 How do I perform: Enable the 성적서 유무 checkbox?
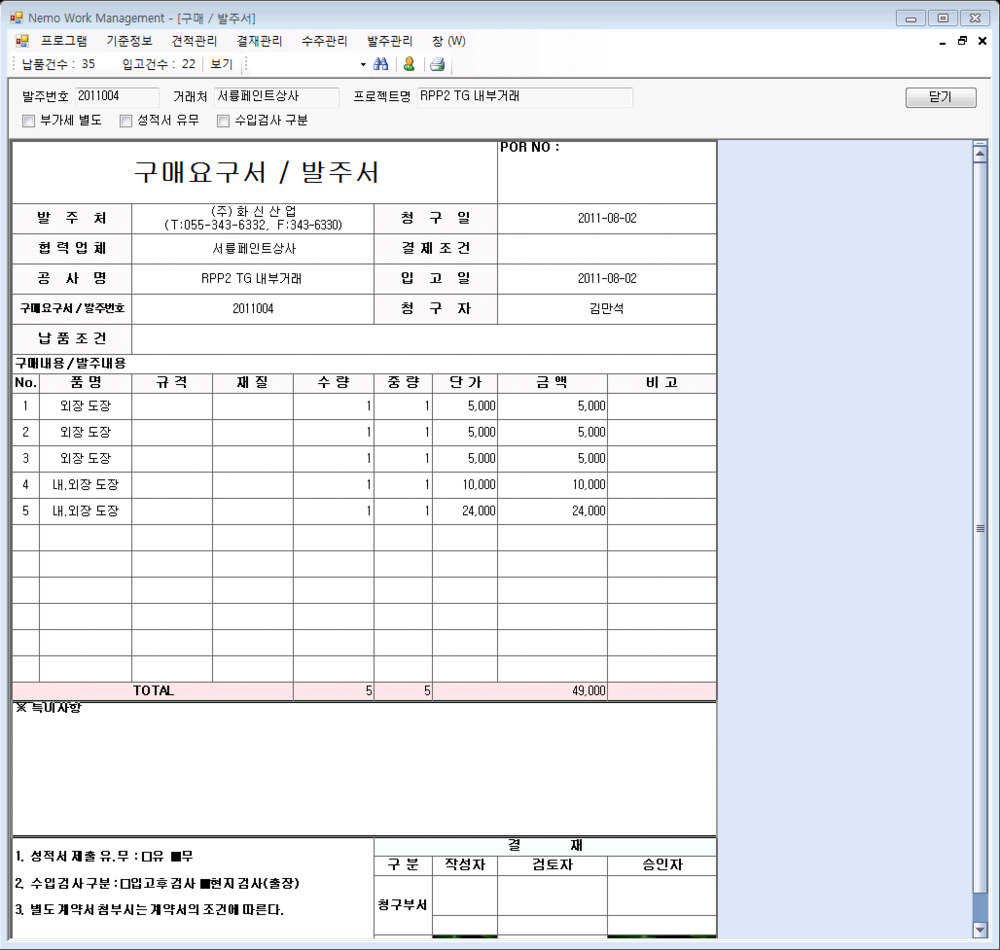[126, 121]
